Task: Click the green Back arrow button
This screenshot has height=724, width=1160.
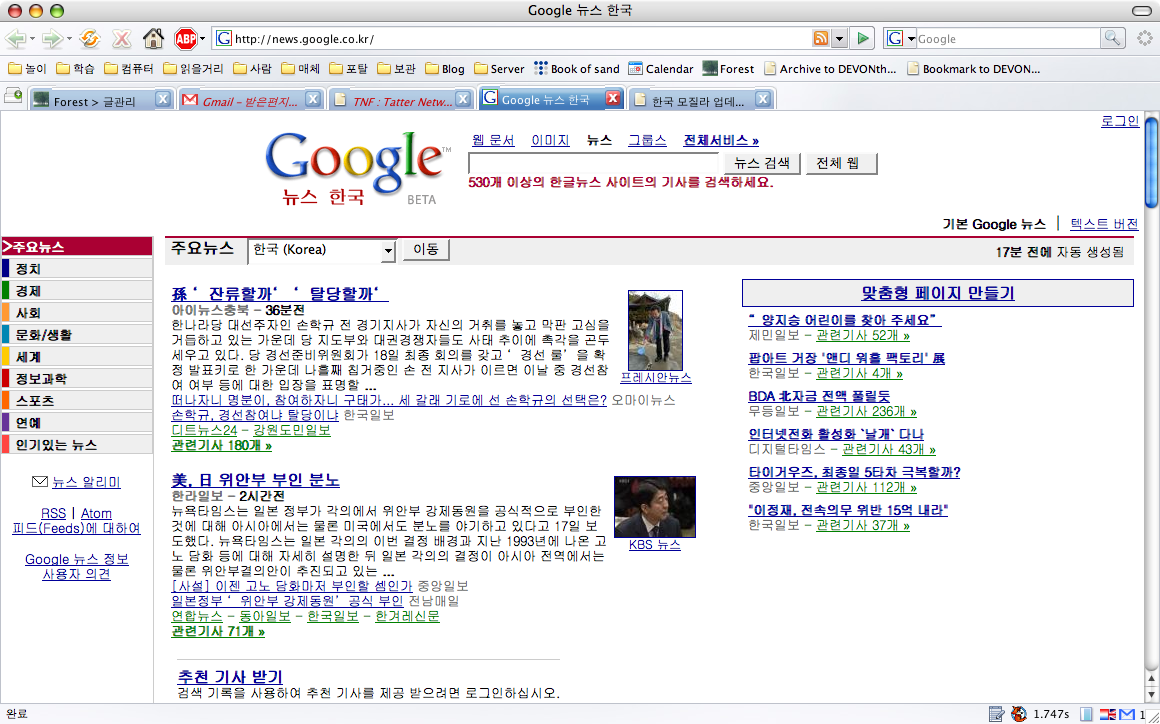Action: 16,38
